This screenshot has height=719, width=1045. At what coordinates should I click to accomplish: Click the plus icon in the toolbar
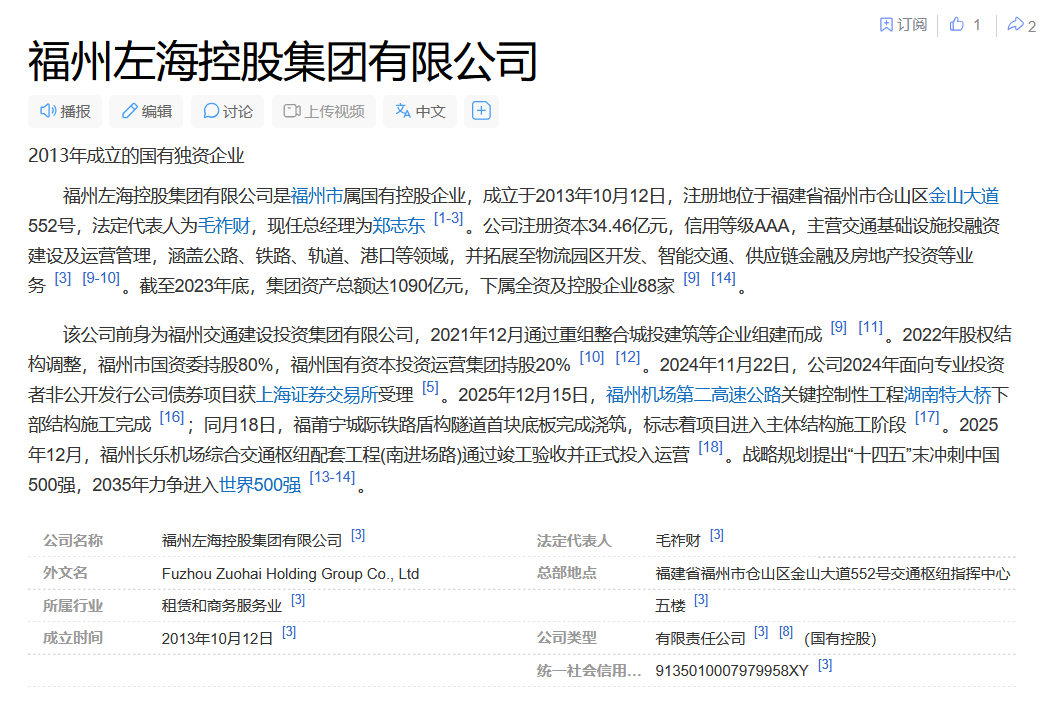click(481, 111)
